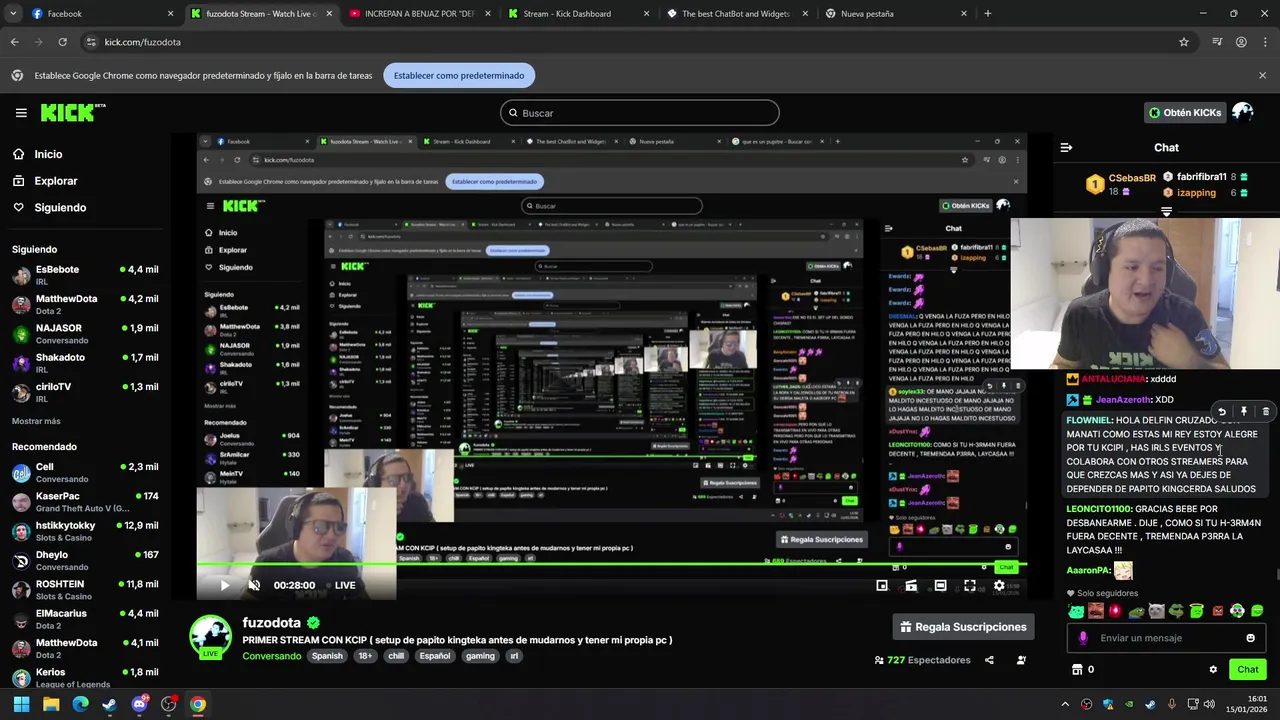This screenshot has width=1280, height=720.
Task: Click the Buscar search field
Action: [640, 113]
